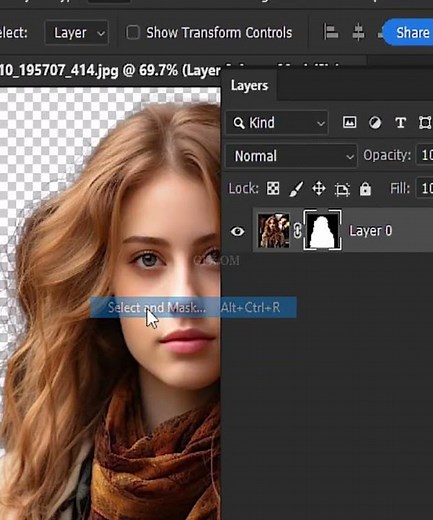Switch to the Layers panel tab
The height and width of the screenshot is (520, 433).
[249, 86]
